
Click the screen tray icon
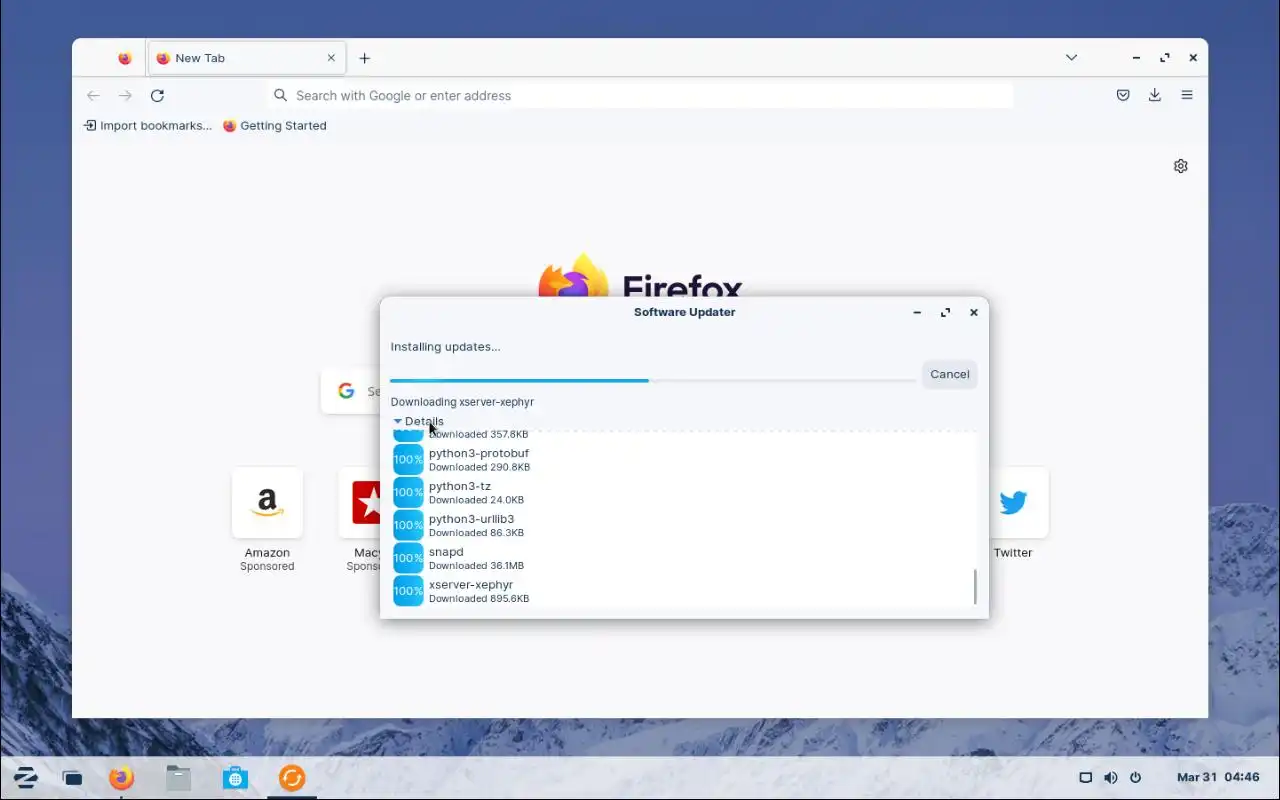[1085, 778]
